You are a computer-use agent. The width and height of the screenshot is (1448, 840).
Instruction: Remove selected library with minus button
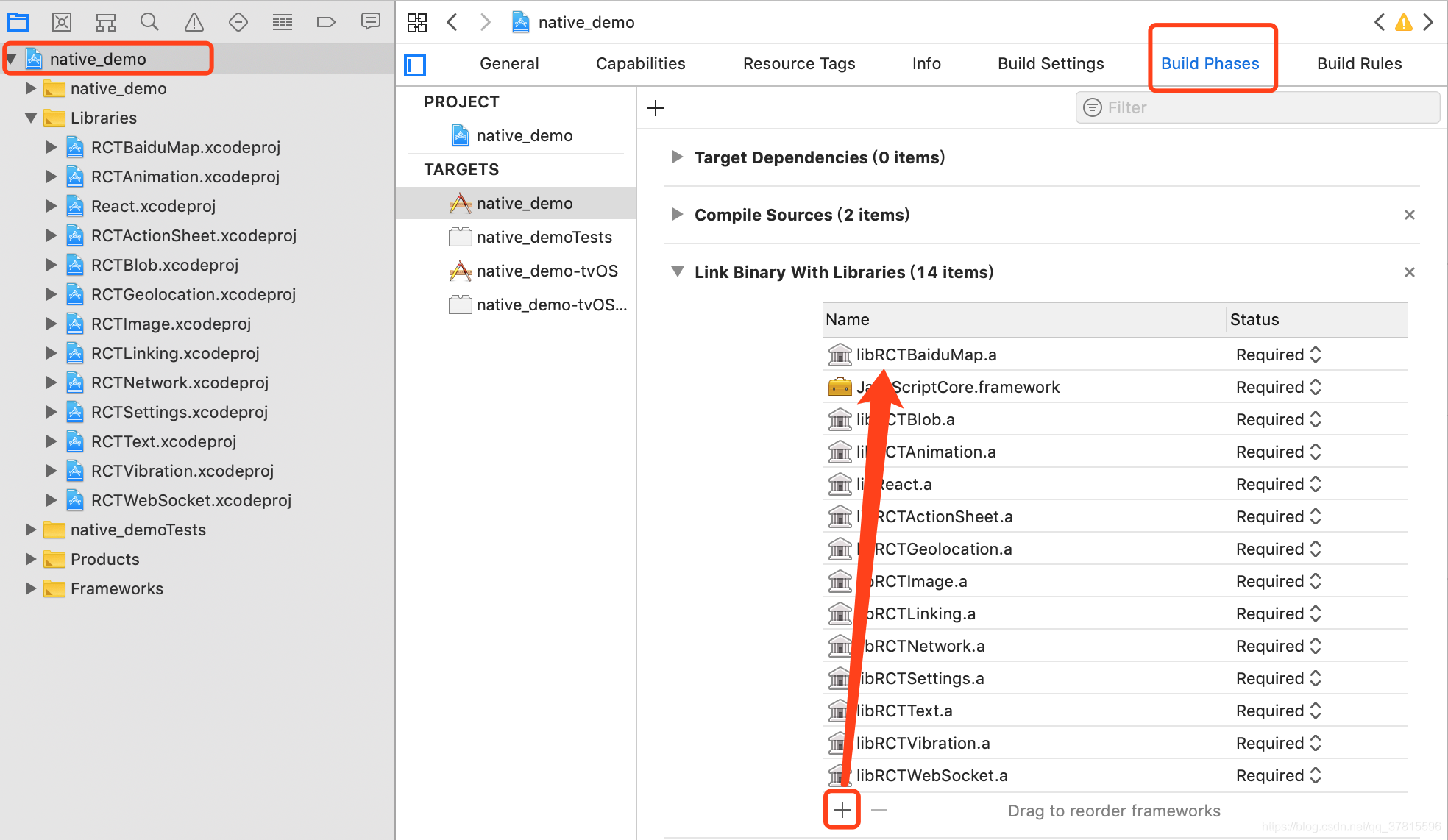point(879,810)
